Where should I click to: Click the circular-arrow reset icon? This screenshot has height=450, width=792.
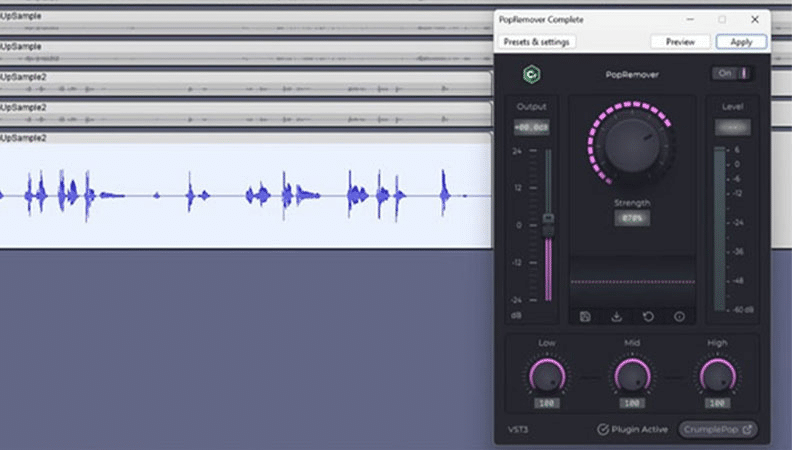[x=648, y=317]
